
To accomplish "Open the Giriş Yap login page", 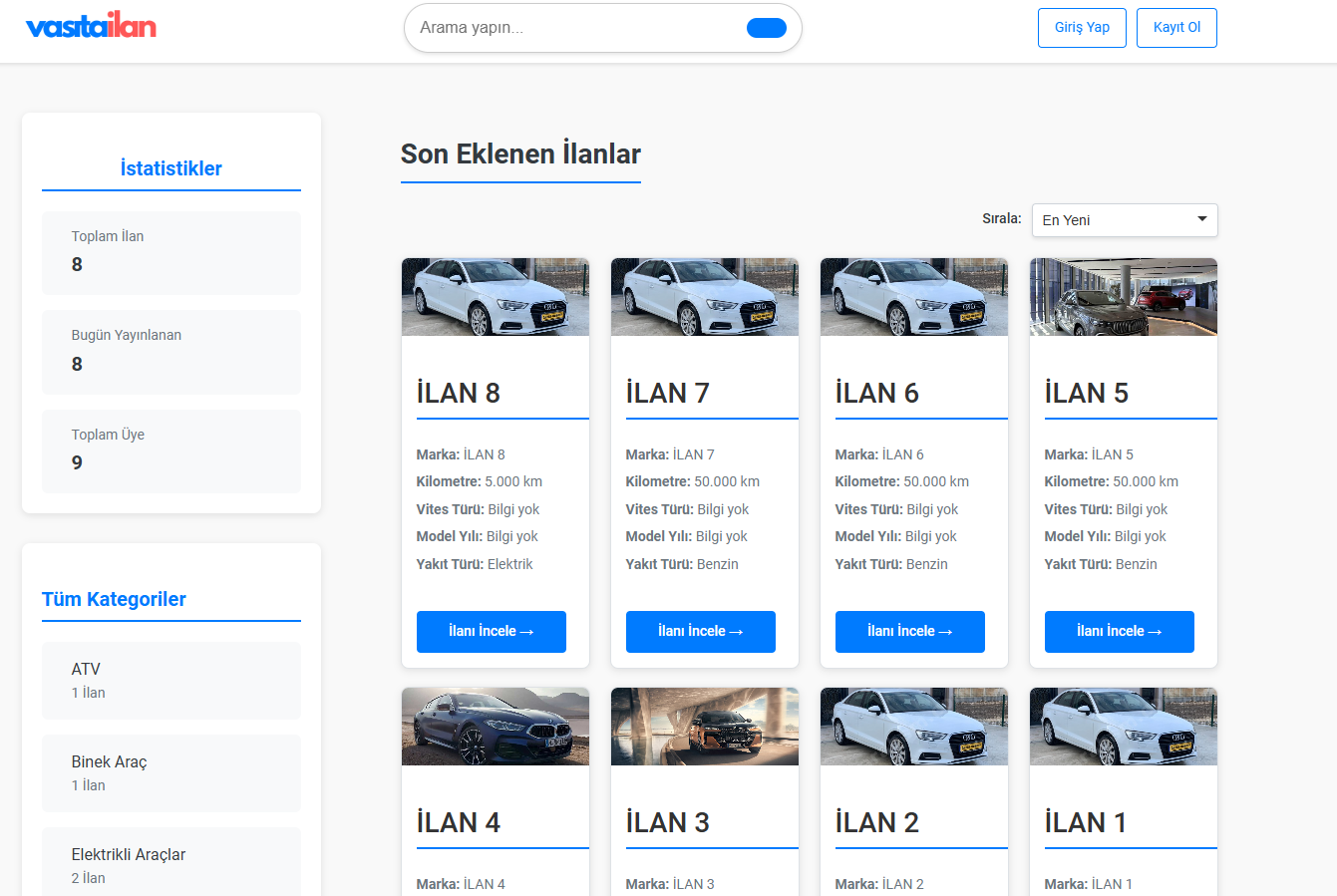I will tap(1082, 28).
